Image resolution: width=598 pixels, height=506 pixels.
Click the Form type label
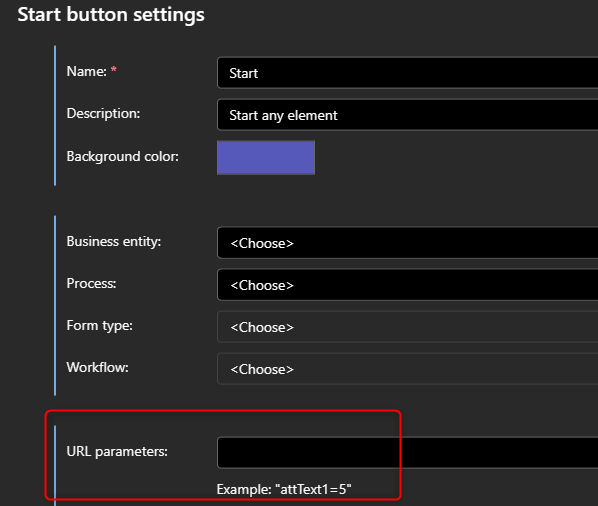coord(100,326)
